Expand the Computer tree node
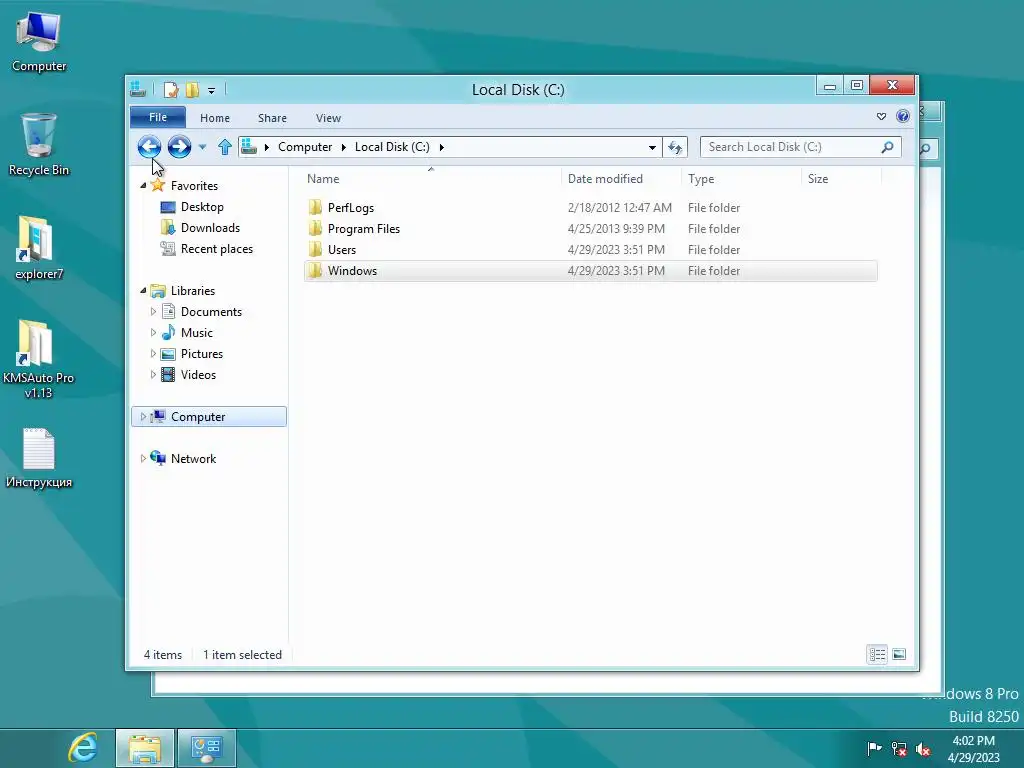 tap(143, 417)
